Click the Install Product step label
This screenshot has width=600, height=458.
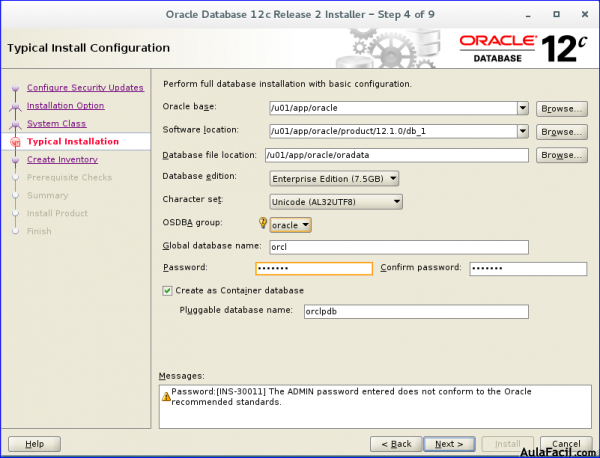pyautogui.click(x=57, y=214)
